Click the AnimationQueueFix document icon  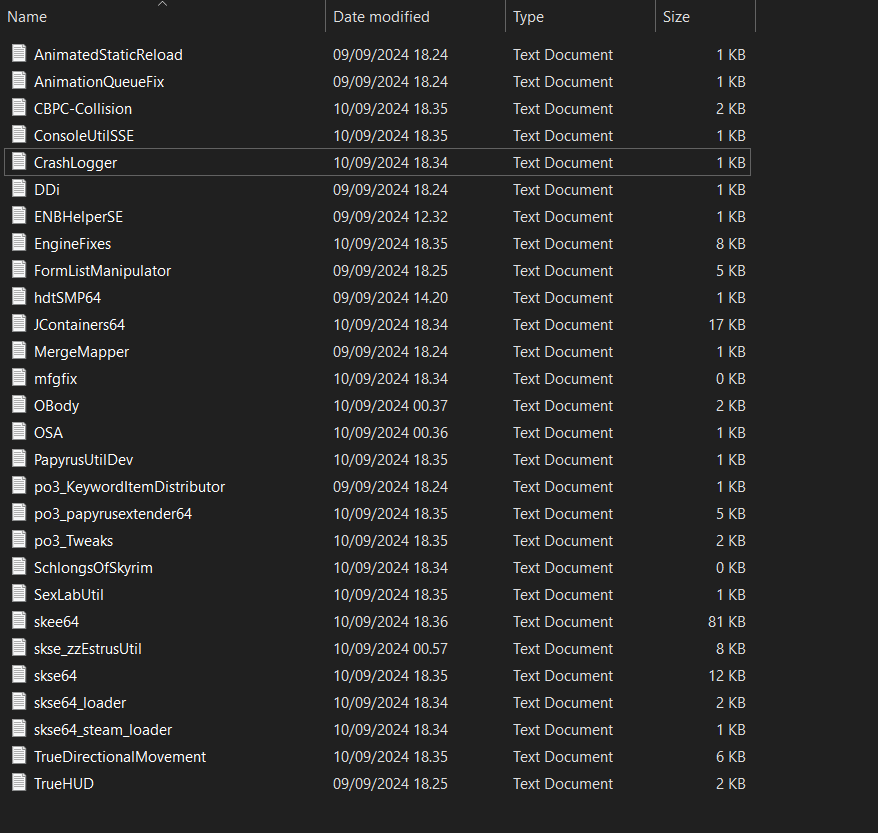coord(19,81)
